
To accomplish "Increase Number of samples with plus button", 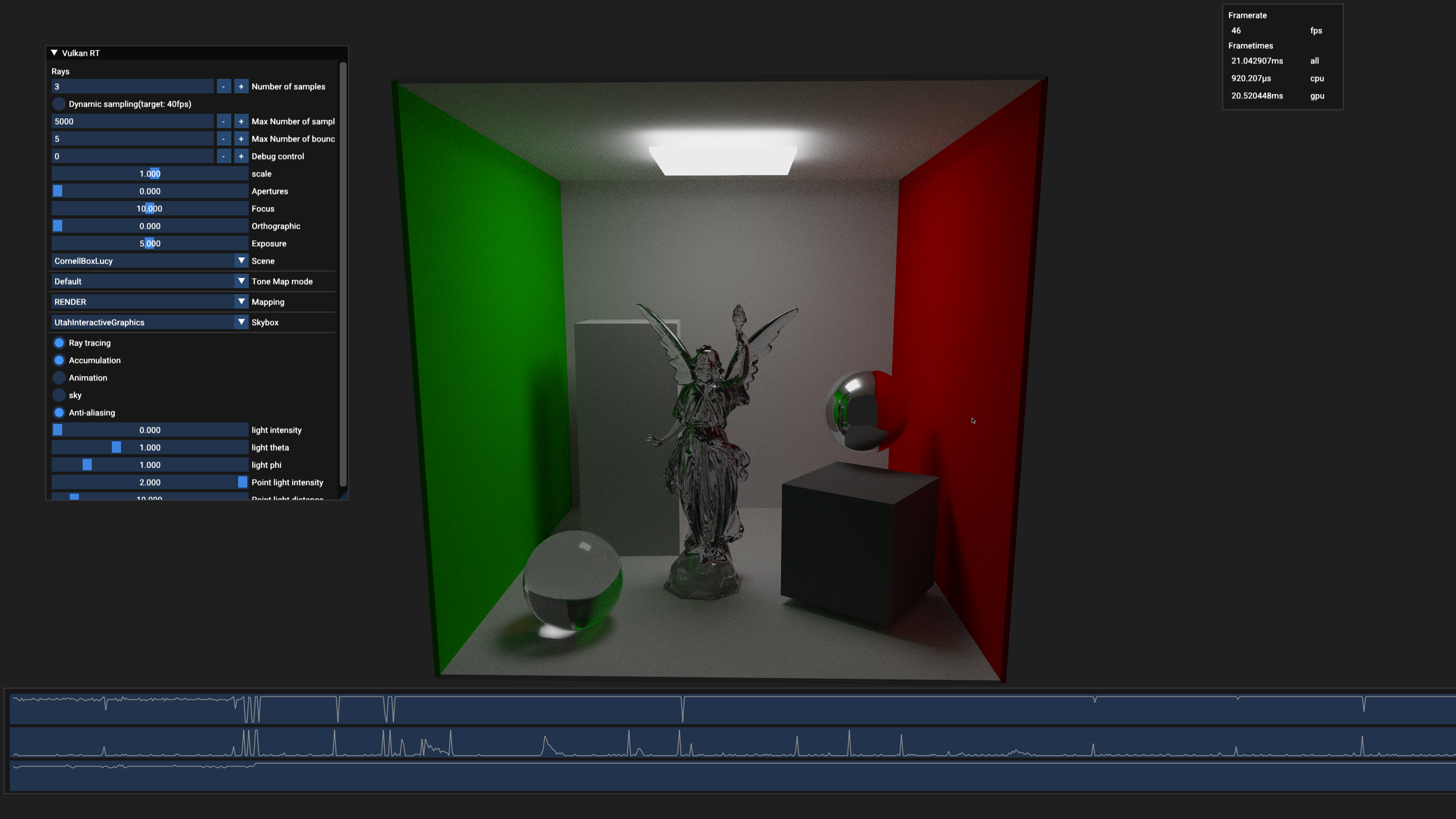I will pyautogui.click(x=241, y=86).
